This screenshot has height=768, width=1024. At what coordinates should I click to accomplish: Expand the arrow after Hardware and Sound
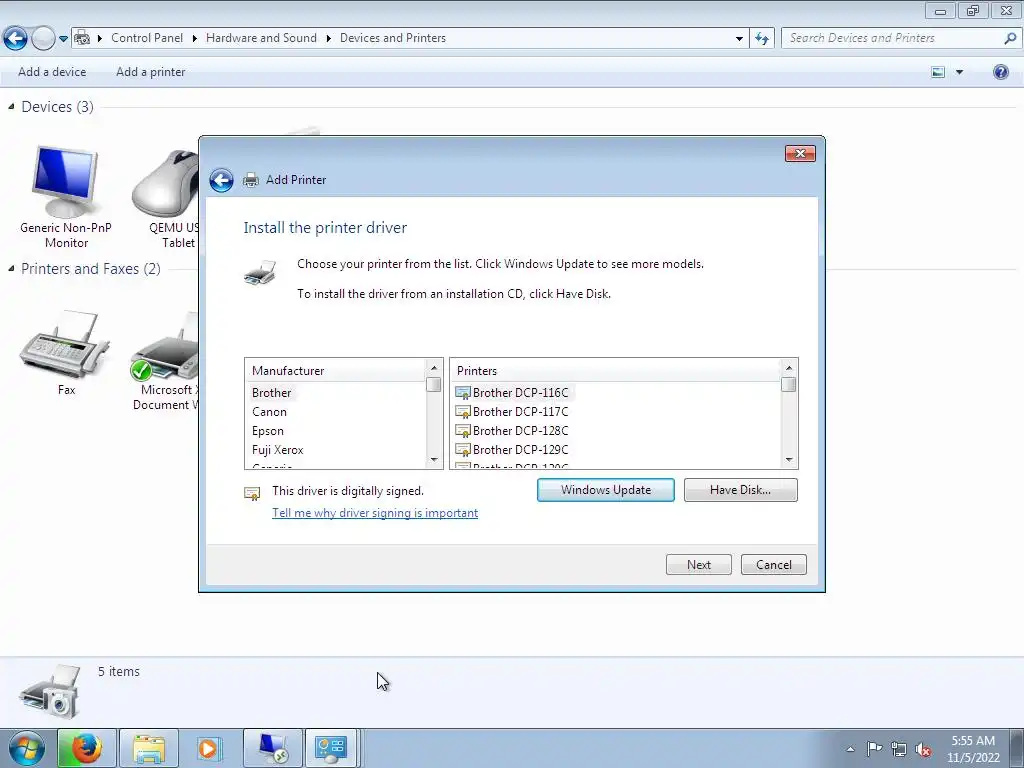pyautogui.click(x=328, y=39)
